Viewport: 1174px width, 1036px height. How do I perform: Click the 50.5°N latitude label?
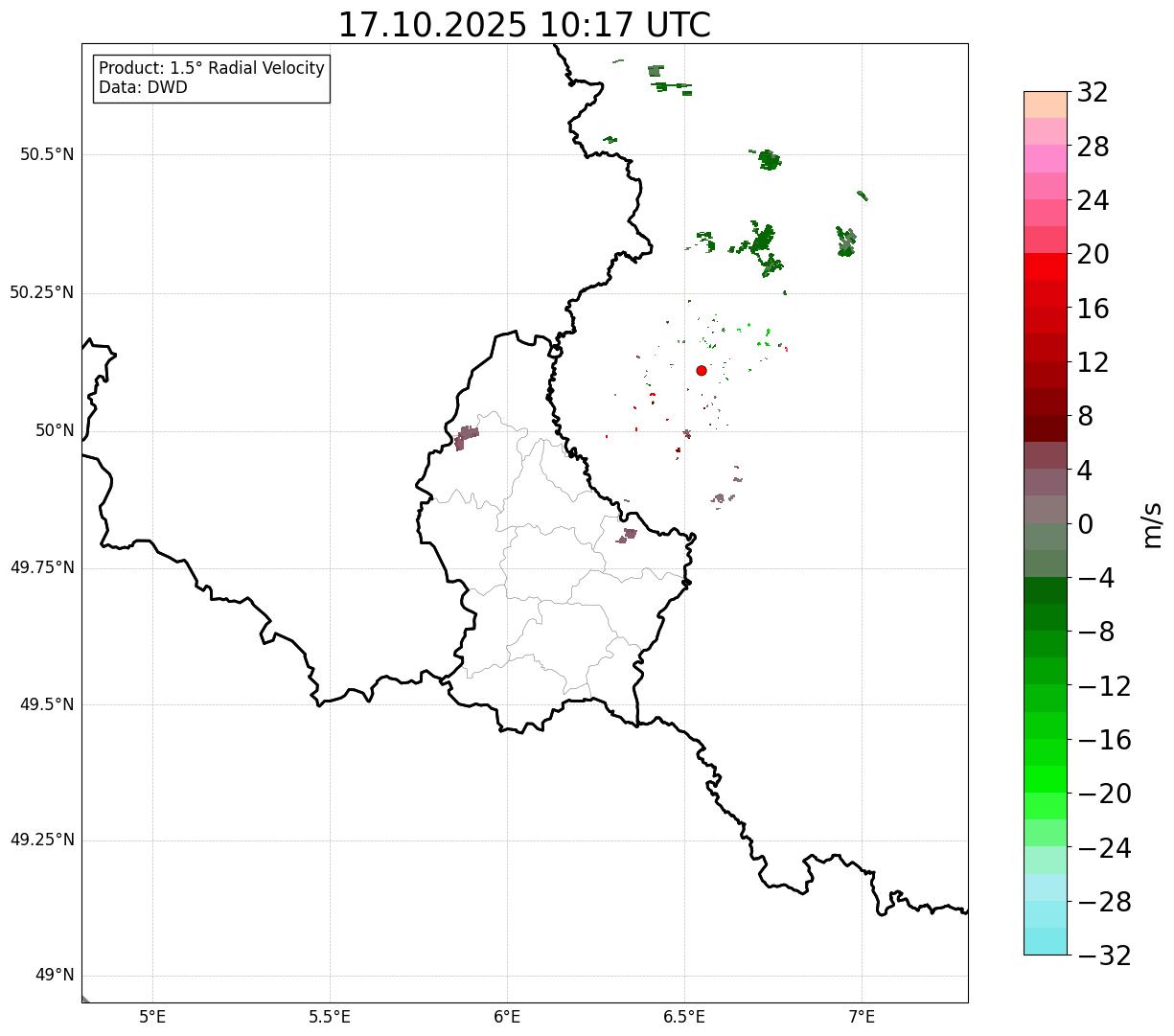(x=47, y=154)
